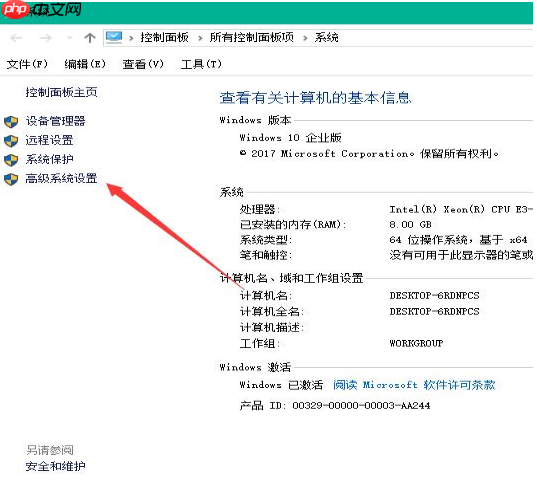
Task: Open 设备管理器 link
Action: (55, 121)
